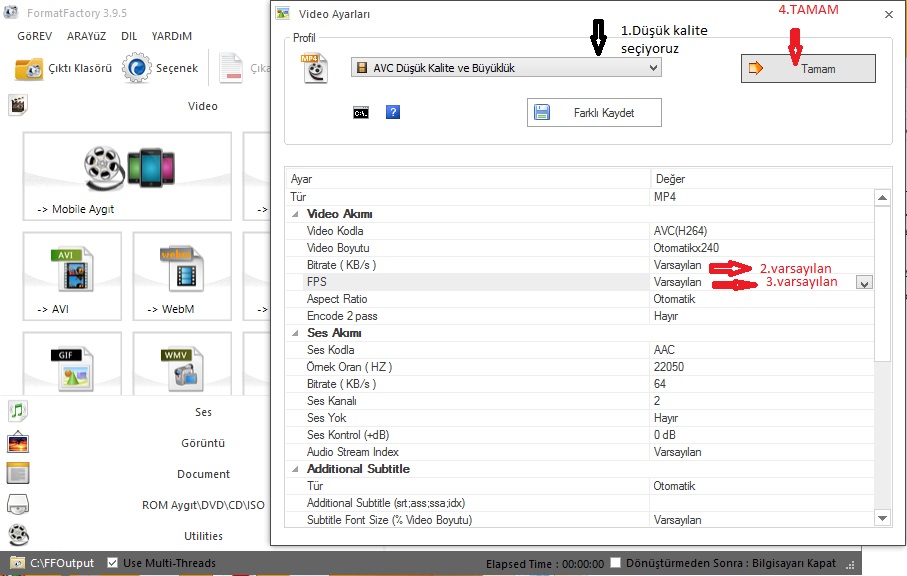Screen dimensions: 907x576
Task: Choose the AVI conversion icon
Action: 72,268
